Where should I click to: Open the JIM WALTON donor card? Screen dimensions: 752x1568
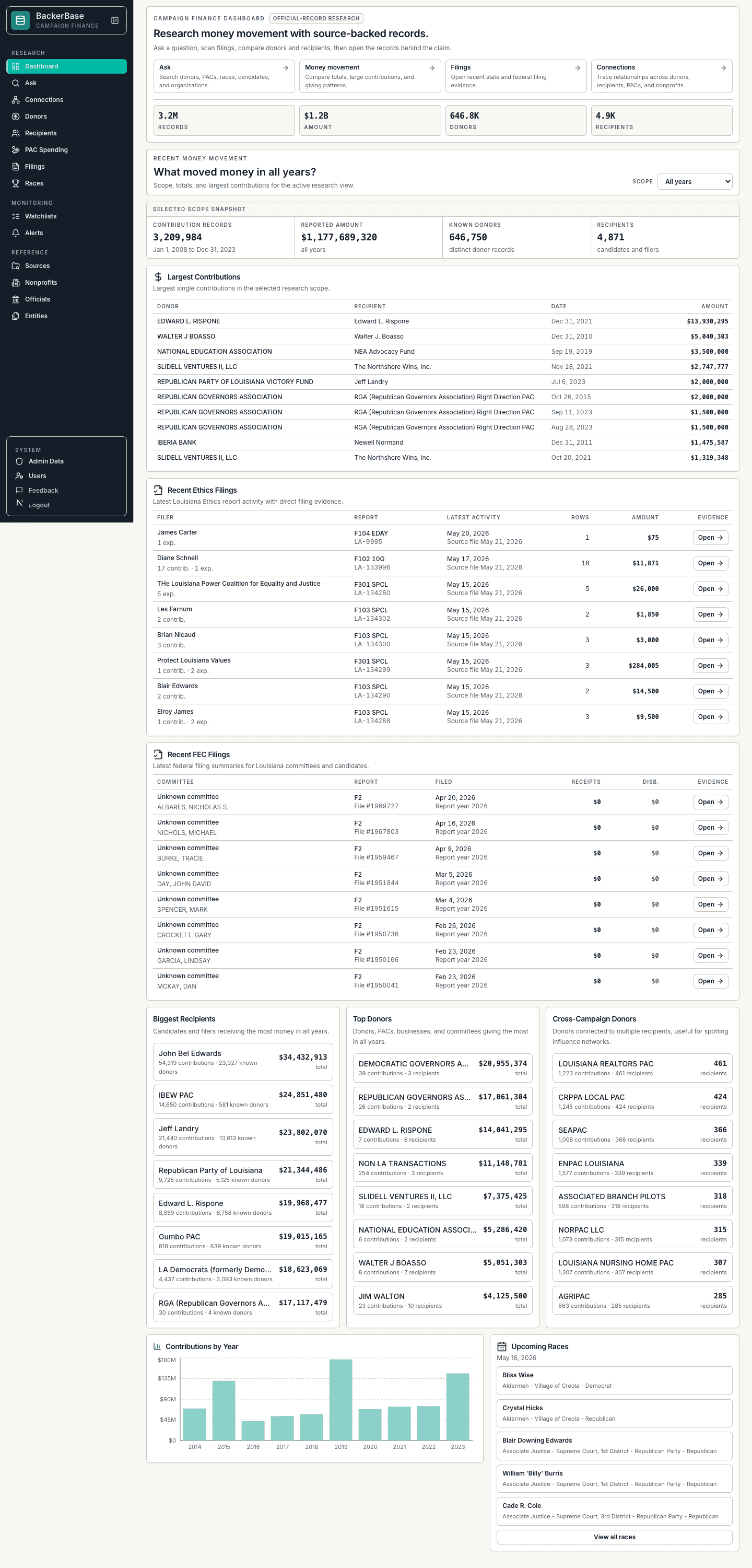(x=442, y=1300)
